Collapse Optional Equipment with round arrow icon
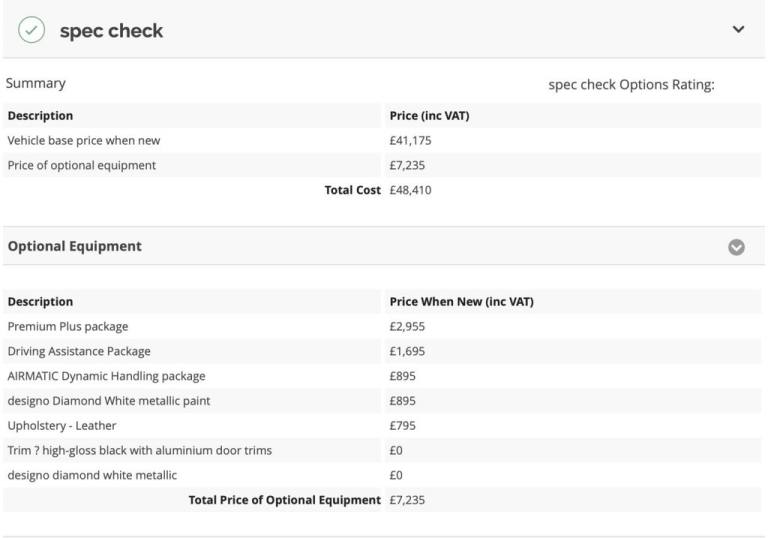 pos(736,247)
